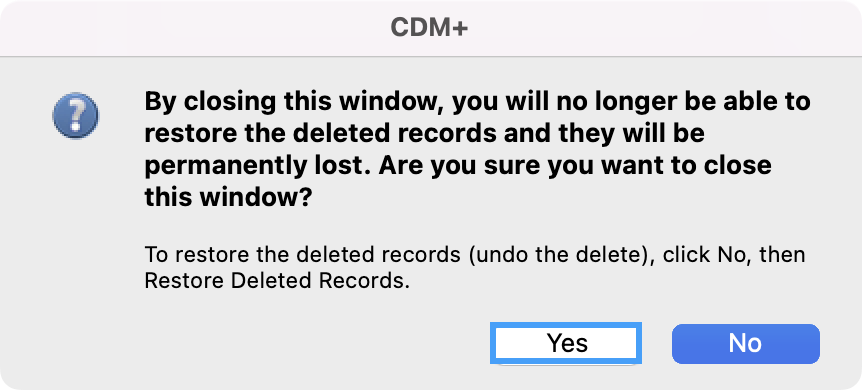Click Yes to close the window
862x390 pixels.
(566, 343)
